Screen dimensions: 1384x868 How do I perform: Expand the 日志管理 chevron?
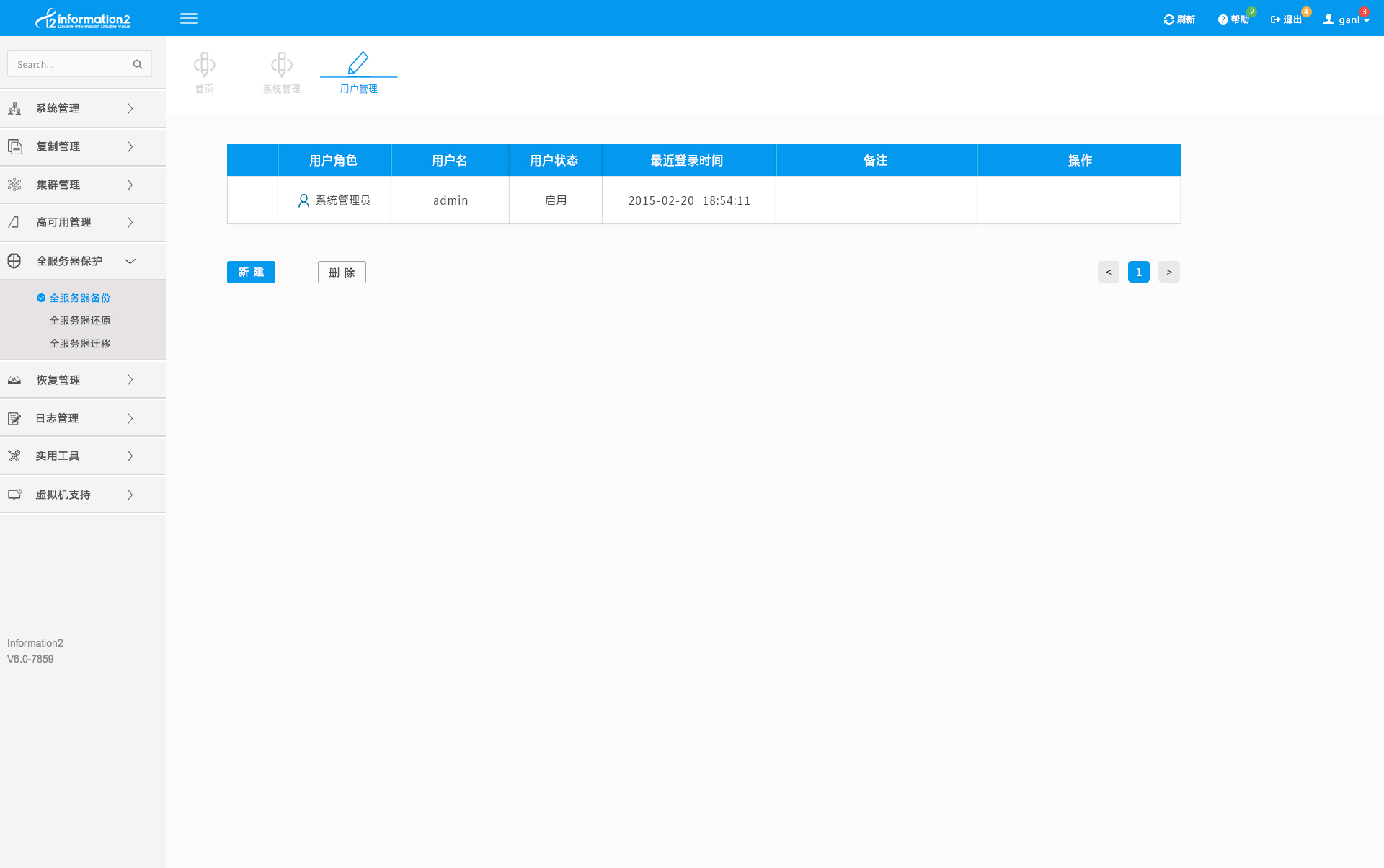[130, 418]
